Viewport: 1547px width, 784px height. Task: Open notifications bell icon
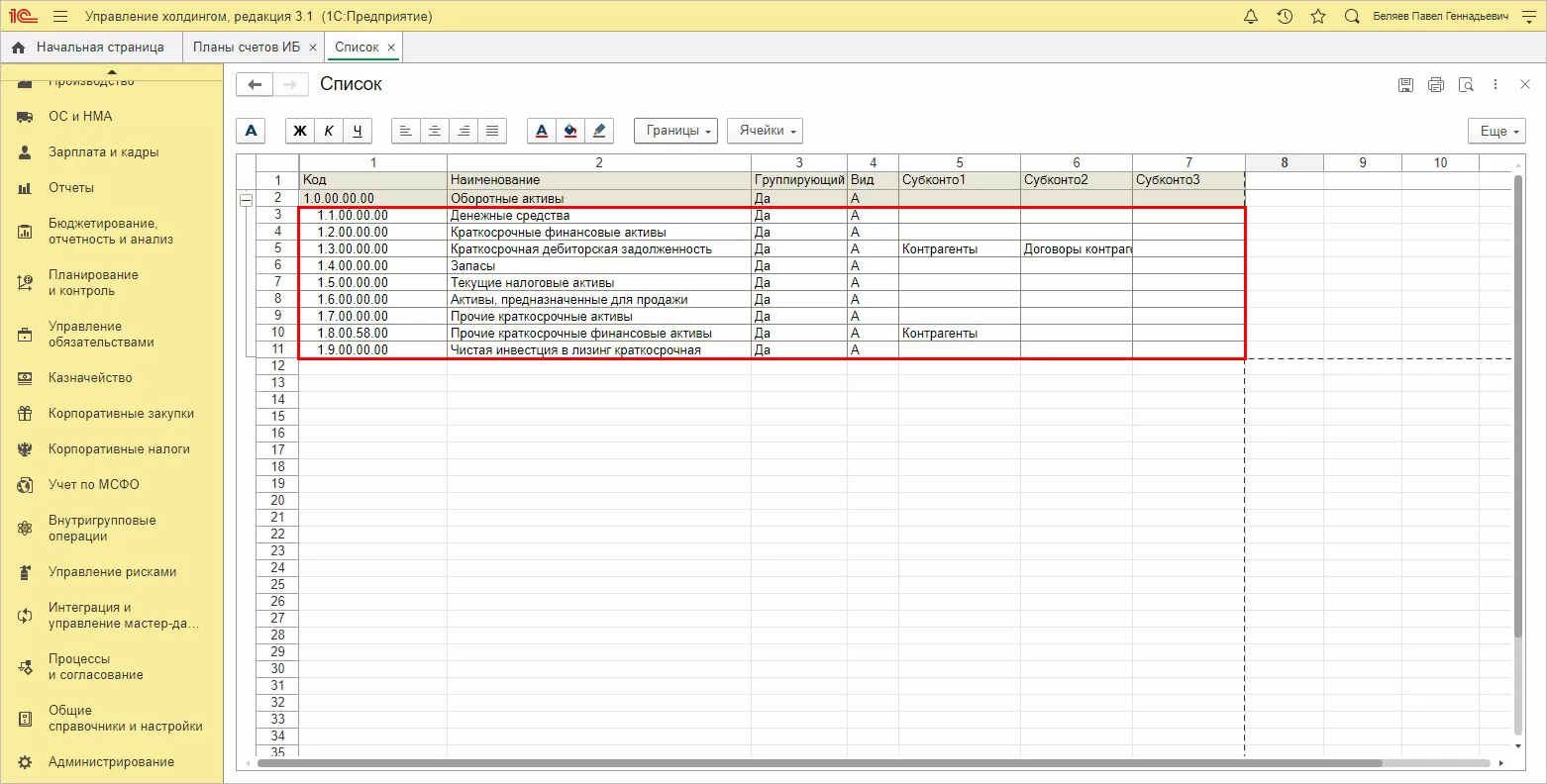tap(1251, 17)
